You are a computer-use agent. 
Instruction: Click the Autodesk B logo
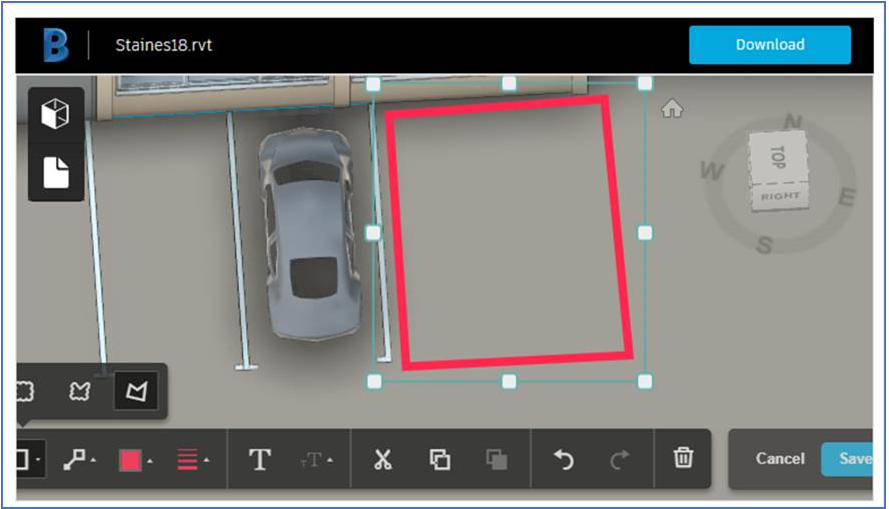point(56,45)
